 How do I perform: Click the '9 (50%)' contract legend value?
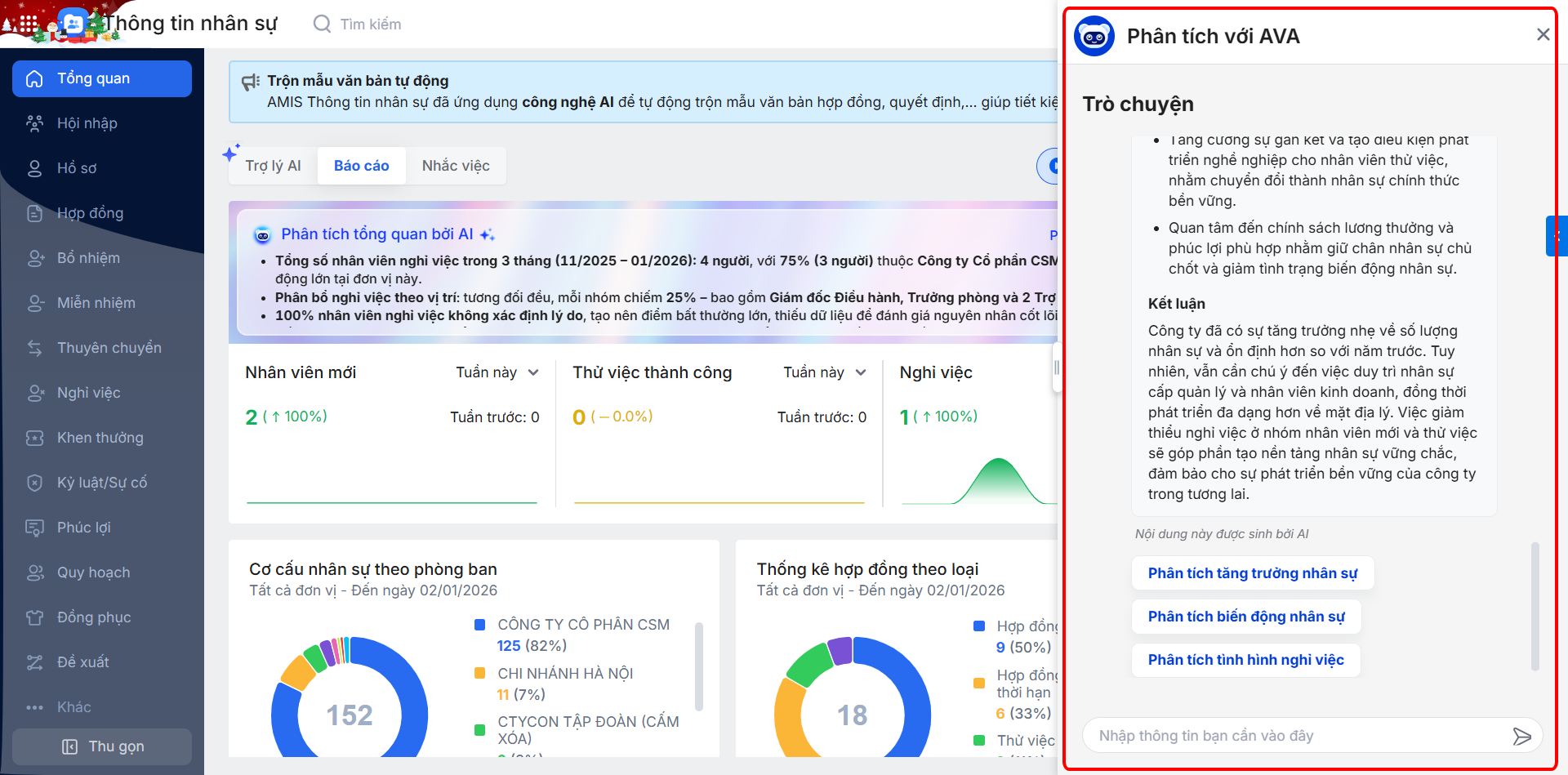(1023, 648)
